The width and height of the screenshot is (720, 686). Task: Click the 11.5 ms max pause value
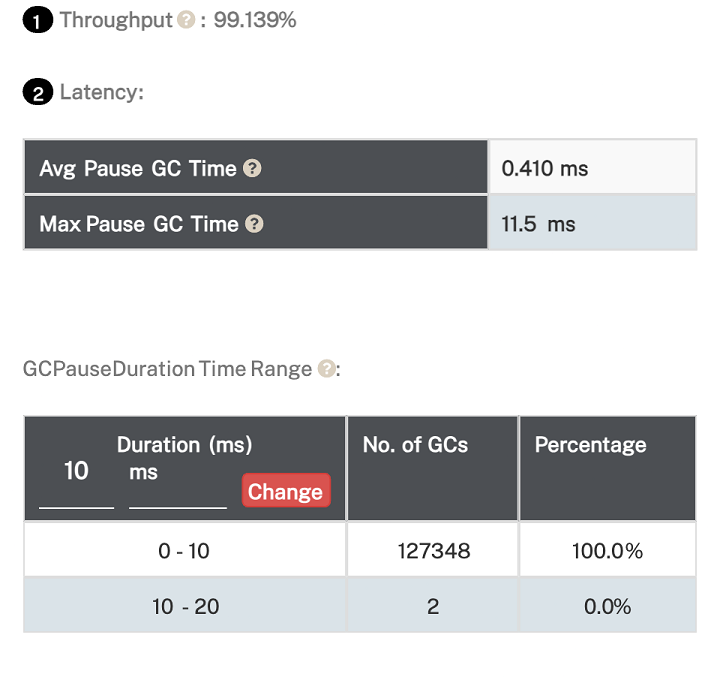pos(538,224)
